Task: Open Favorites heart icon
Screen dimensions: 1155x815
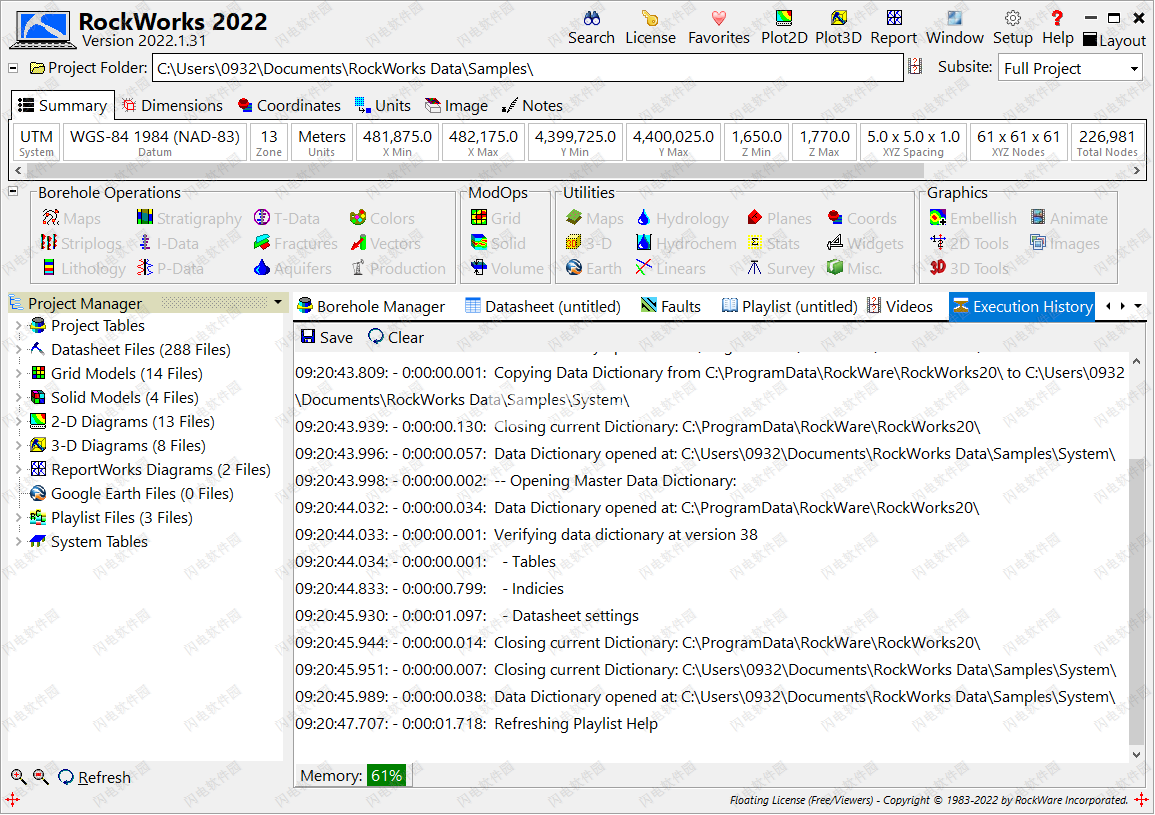Action: tap(718, 28)
